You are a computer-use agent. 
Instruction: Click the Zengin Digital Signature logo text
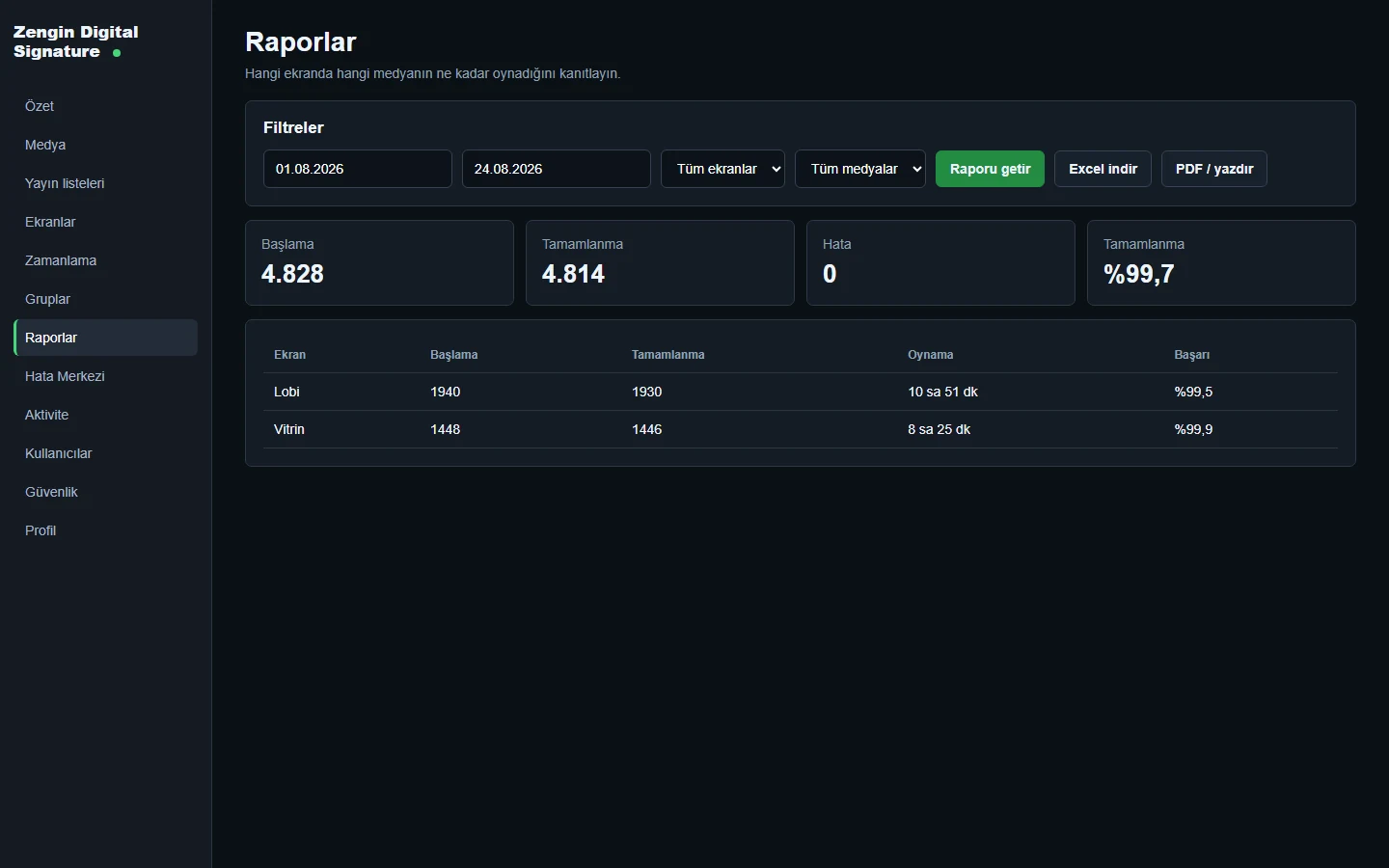click(x=76, y=41)
